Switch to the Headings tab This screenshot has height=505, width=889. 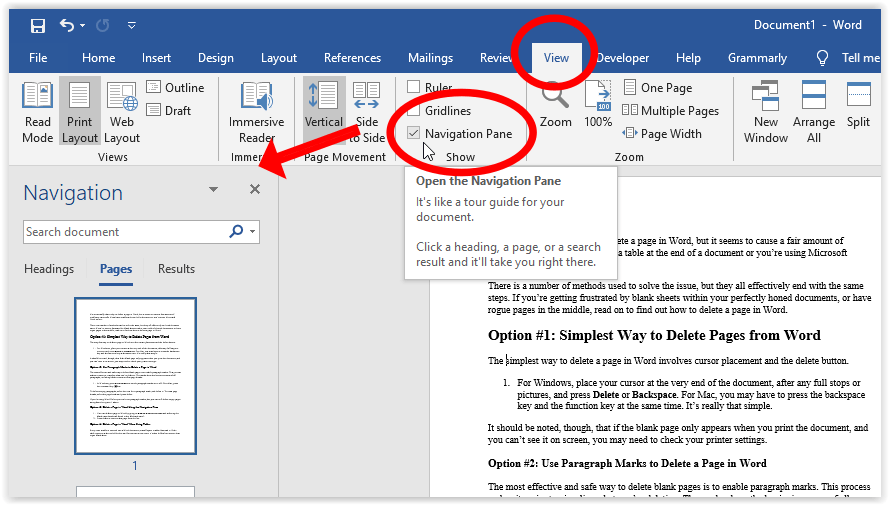point(49,269)
